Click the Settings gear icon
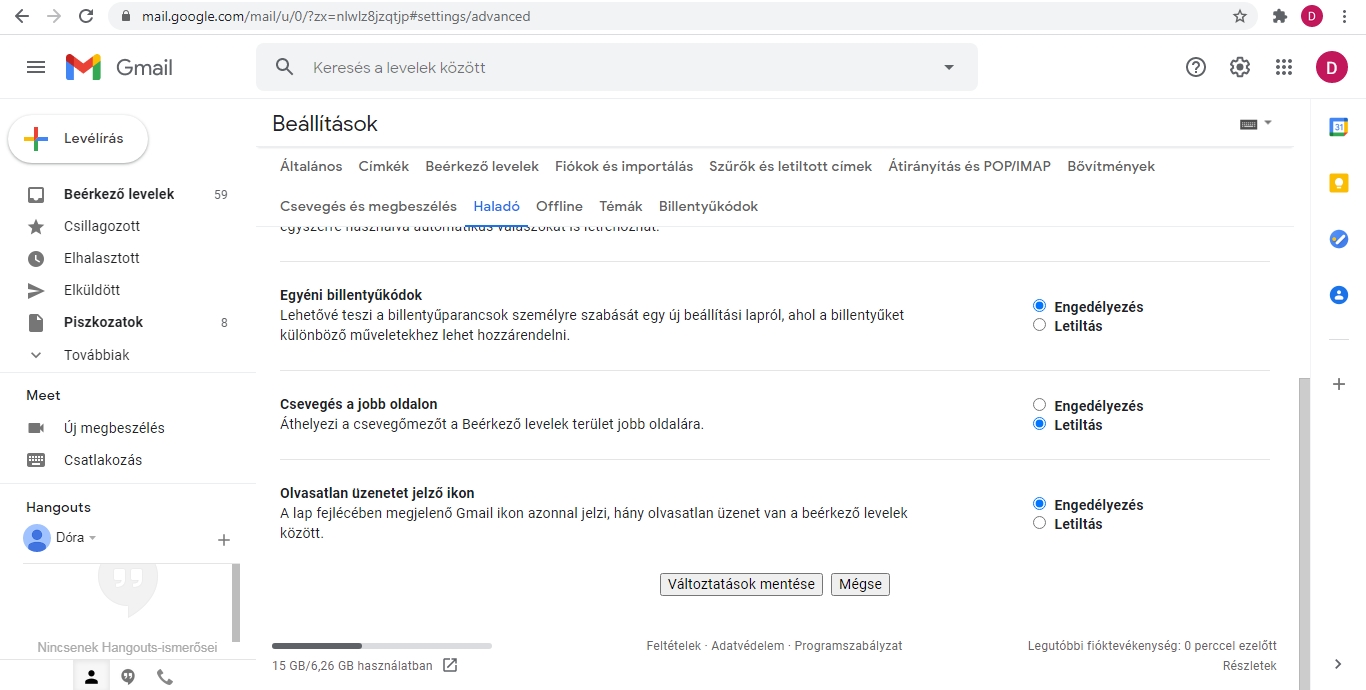This screenshot has height=690, width=1366. (x=1240, y=67)
